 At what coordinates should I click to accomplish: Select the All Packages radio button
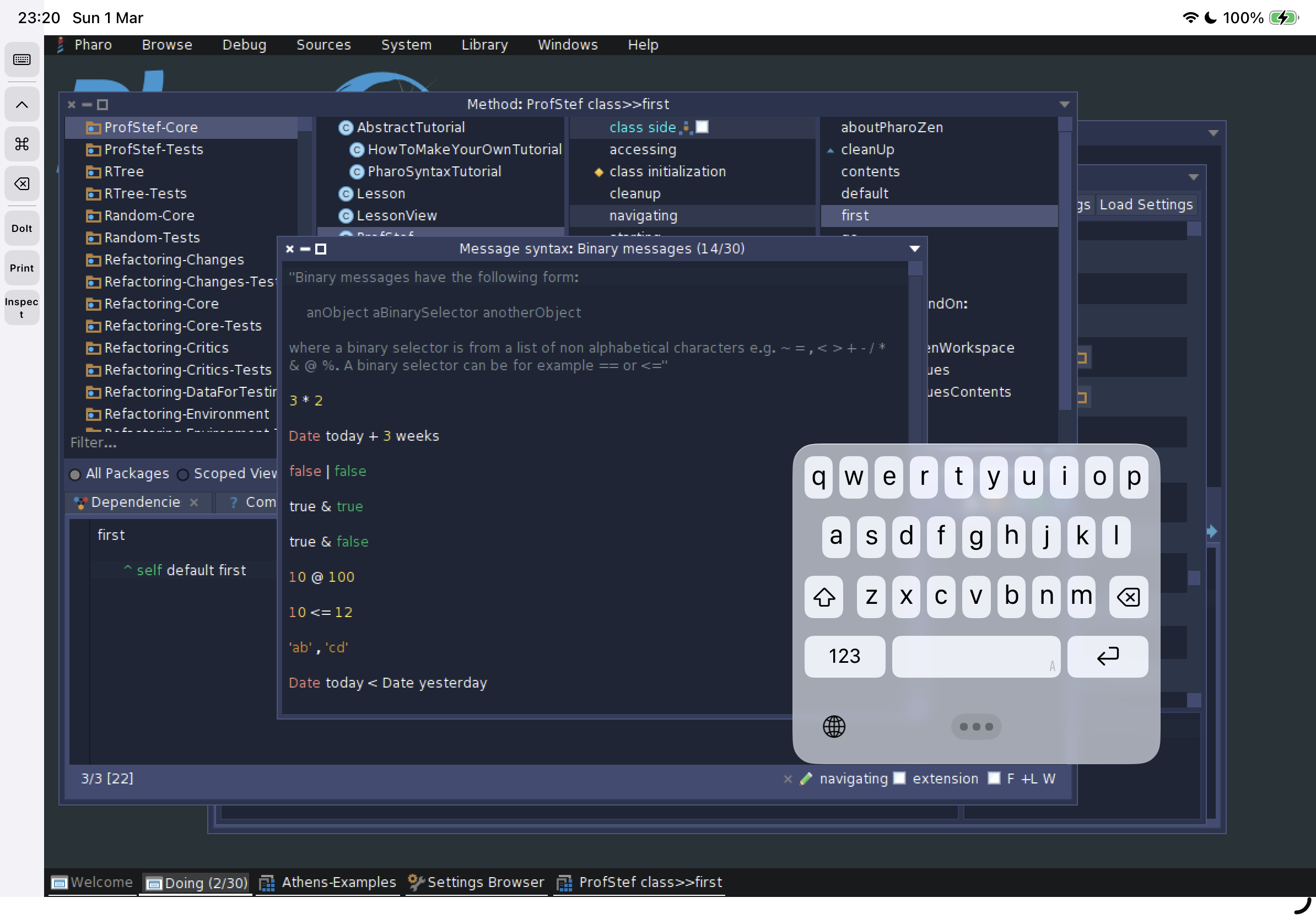75,474
